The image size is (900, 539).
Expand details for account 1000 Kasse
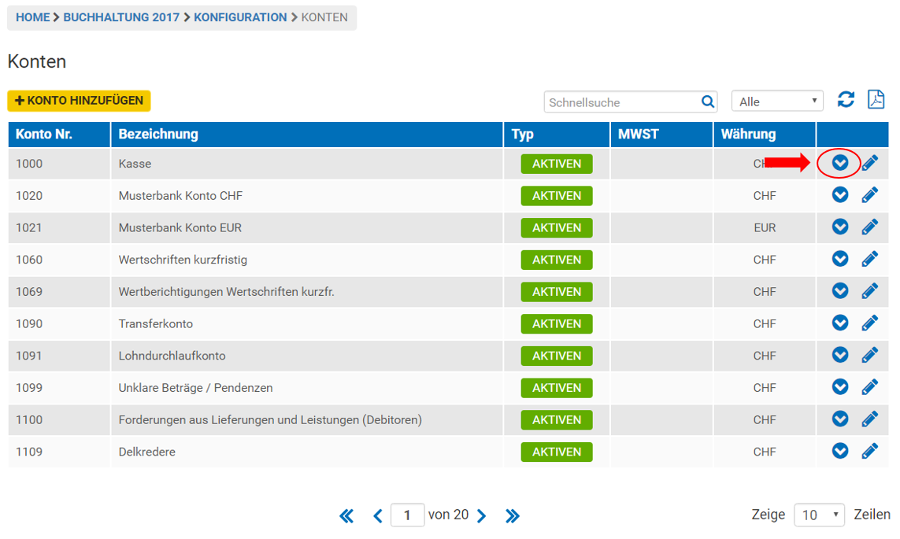click(840, 163)
